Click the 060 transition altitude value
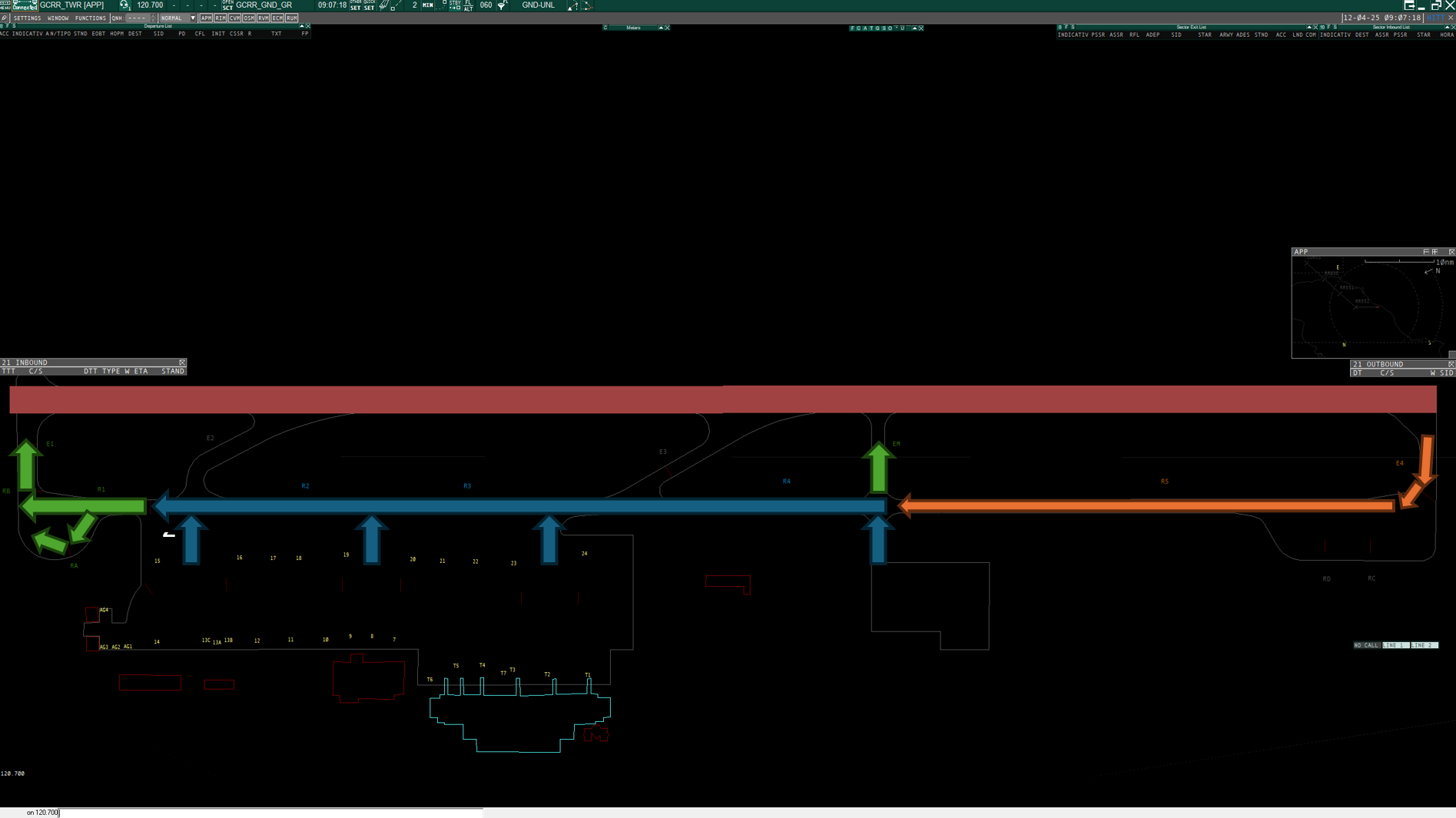 [486, 5]
